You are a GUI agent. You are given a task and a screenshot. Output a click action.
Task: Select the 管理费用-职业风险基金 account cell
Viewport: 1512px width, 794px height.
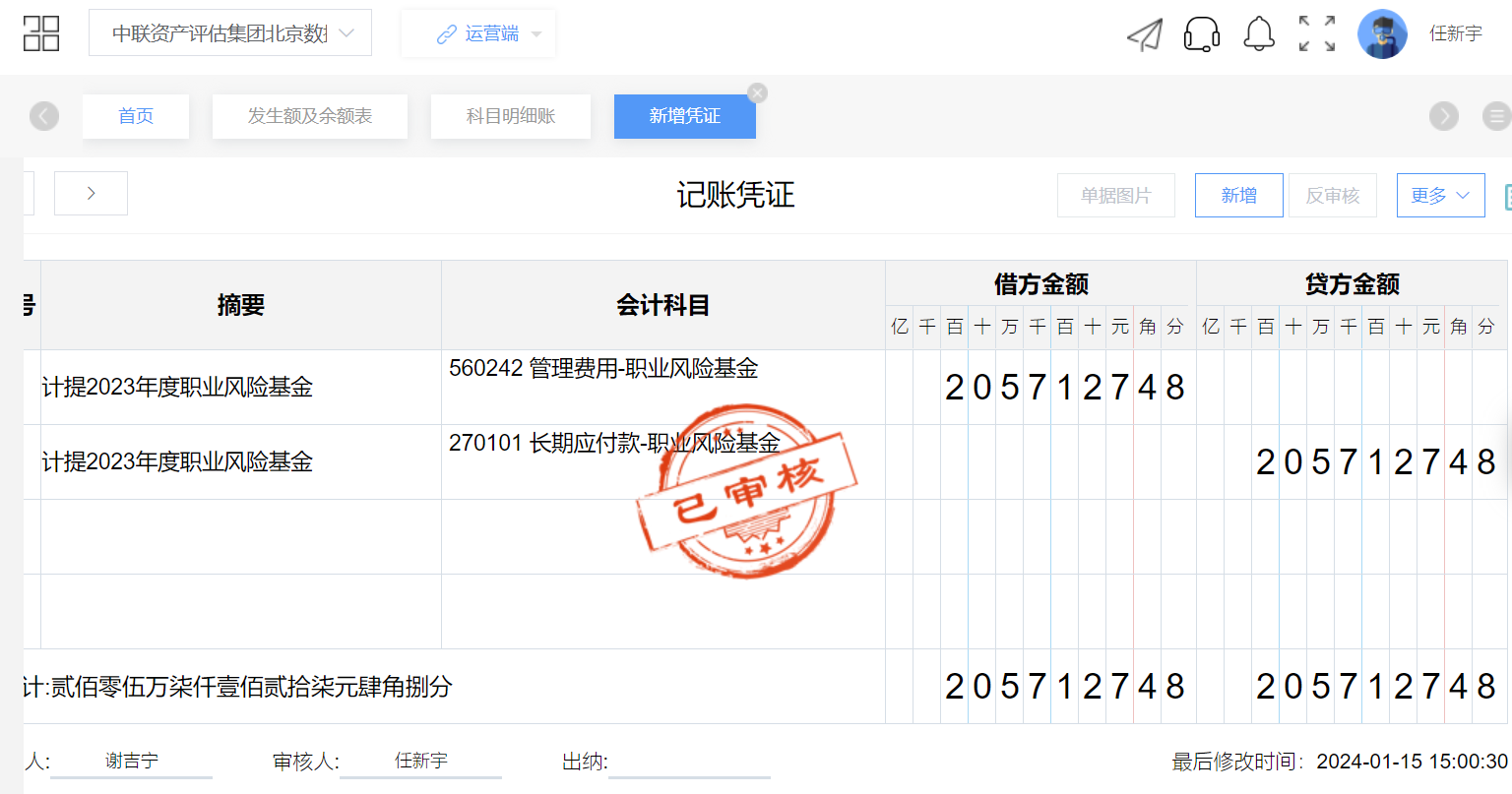click(662, 387)
